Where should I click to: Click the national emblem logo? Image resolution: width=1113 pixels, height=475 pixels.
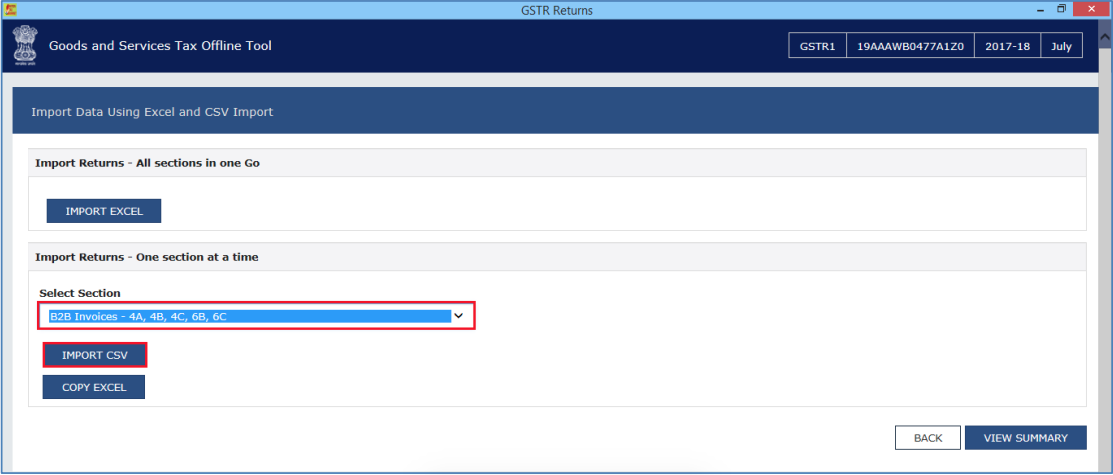25,46
